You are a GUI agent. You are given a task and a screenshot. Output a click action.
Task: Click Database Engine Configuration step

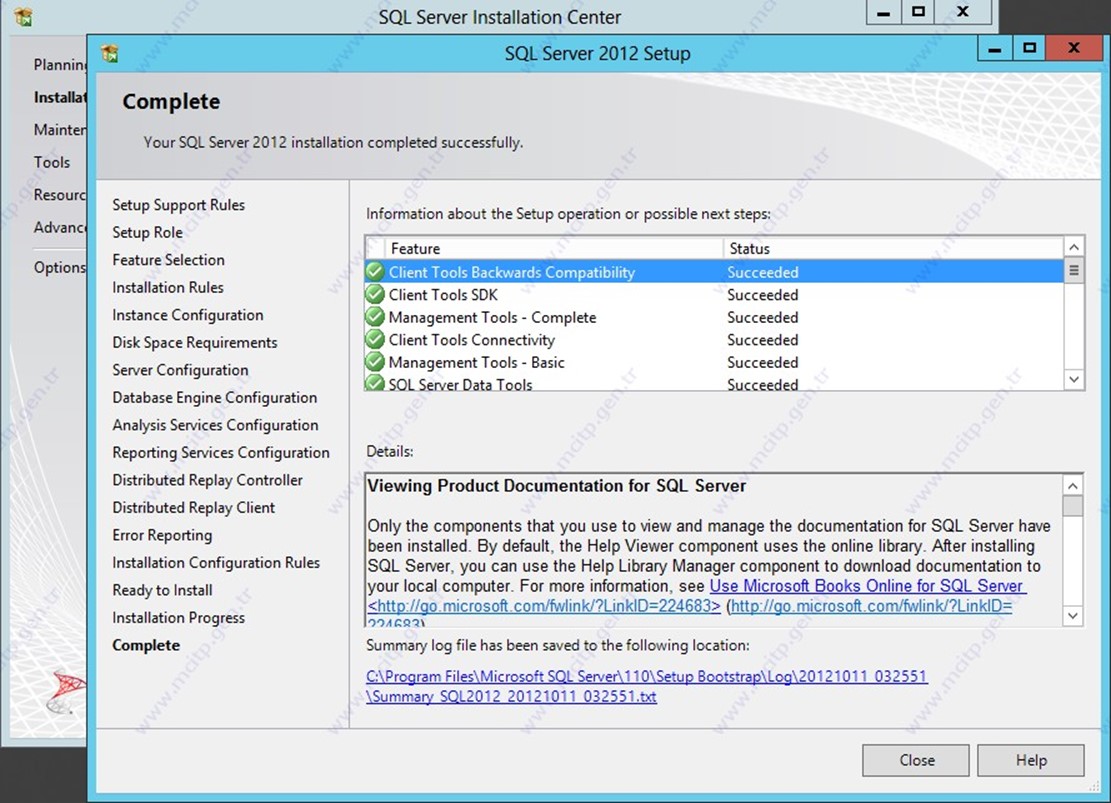pos(214,398)
